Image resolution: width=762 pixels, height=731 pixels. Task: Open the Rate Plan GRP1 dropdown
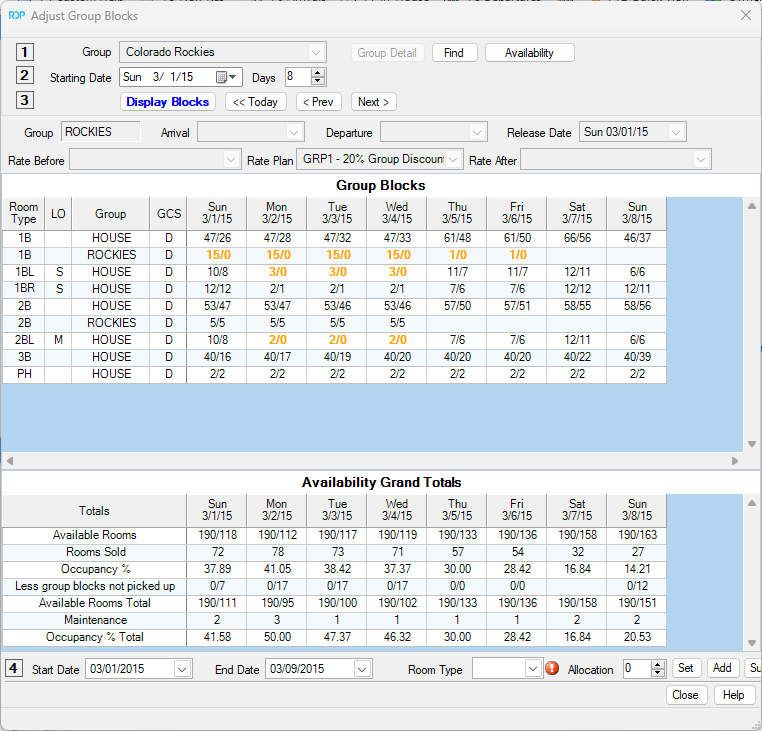point(453,159)
